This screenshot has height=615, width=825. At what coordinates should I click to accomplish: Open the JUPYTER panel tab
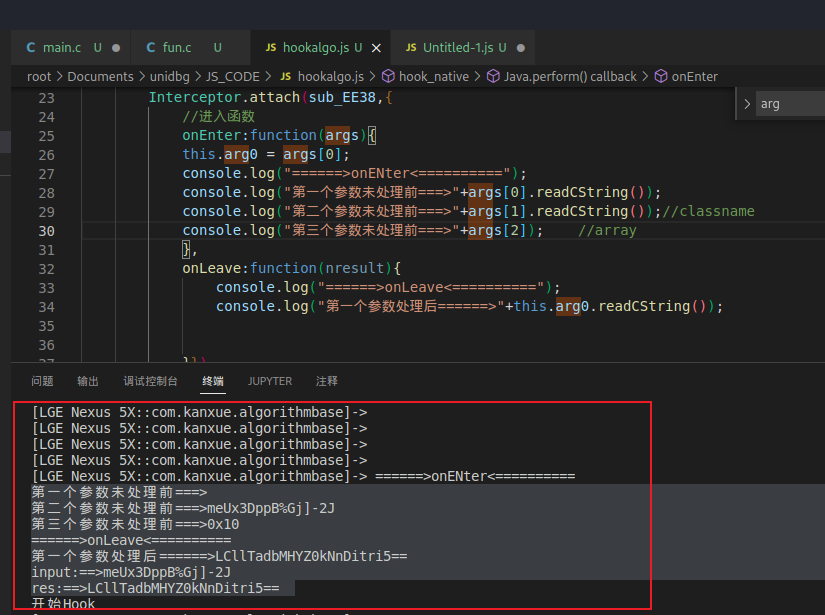point(270,381)
